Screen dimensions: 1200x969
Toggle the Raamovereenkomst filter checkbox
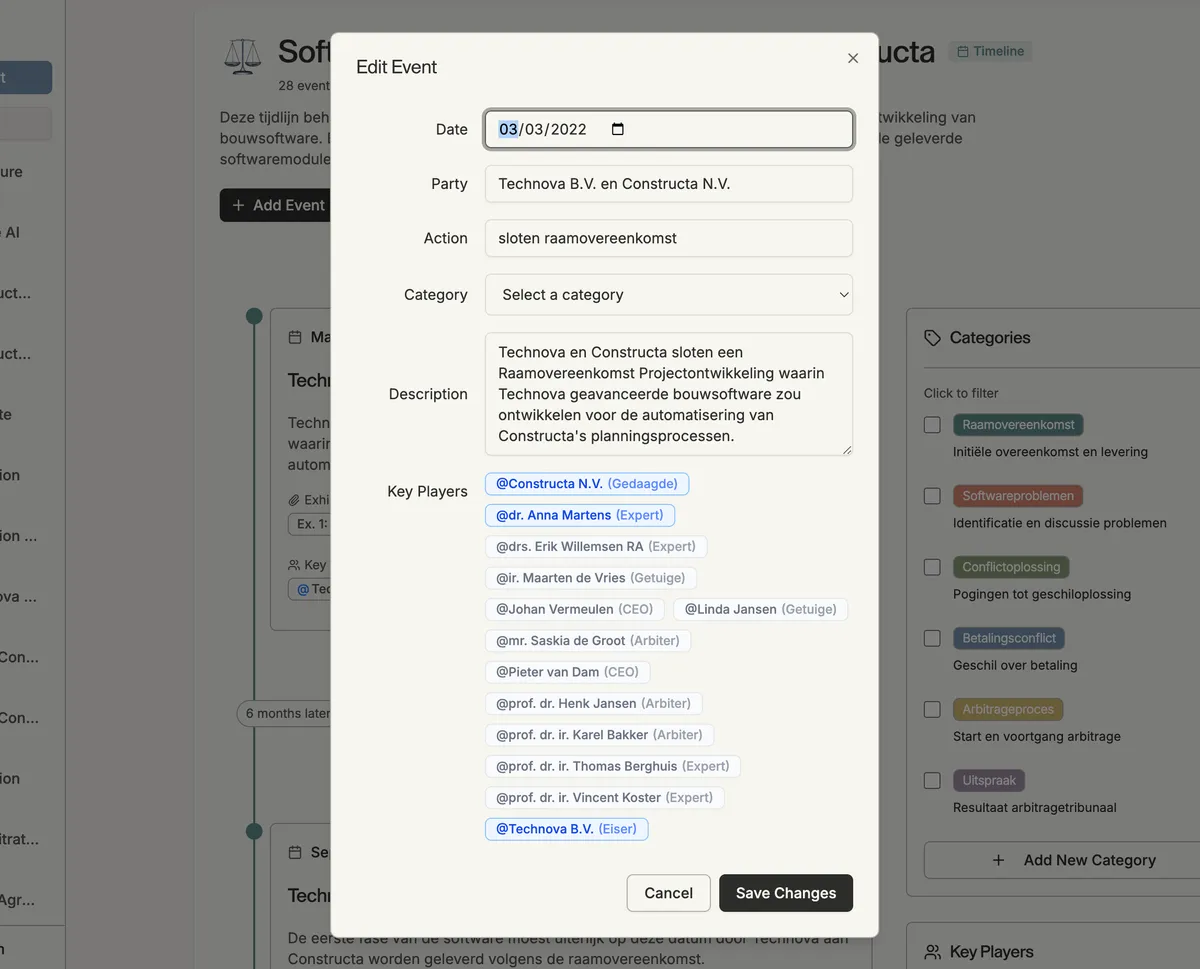click(932, 425)
